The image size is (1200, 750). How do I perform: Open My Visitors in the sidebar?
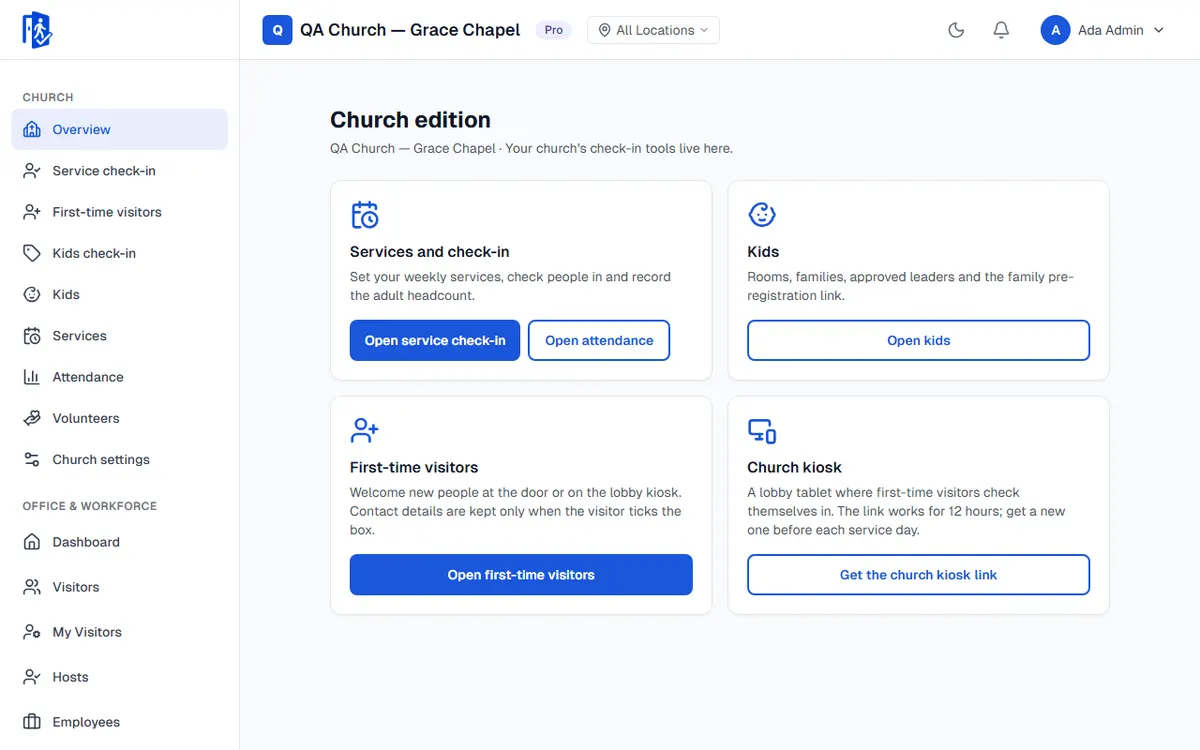click(120, 632)
